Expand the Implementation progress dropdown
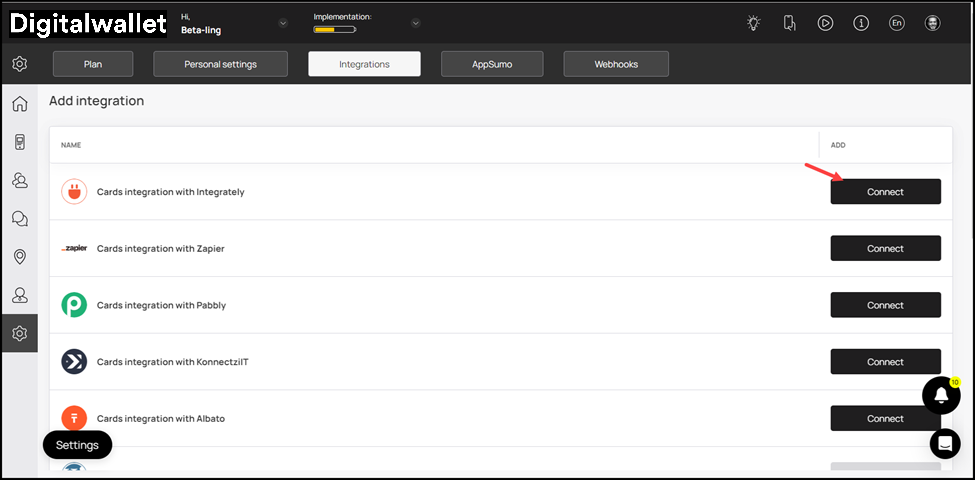Image resolution: width=975 pixels, height=480 pixels. point(416,24)
